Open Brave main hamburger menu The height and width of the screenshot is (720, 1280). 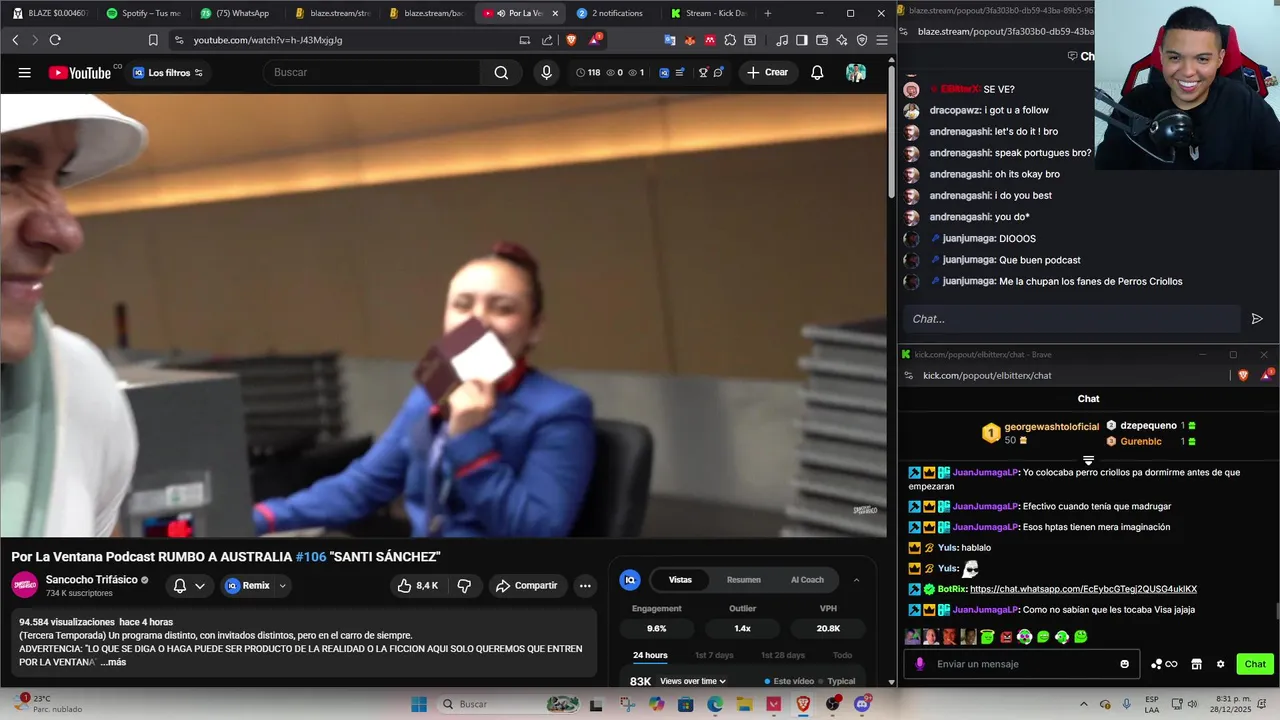click(881, 40)
